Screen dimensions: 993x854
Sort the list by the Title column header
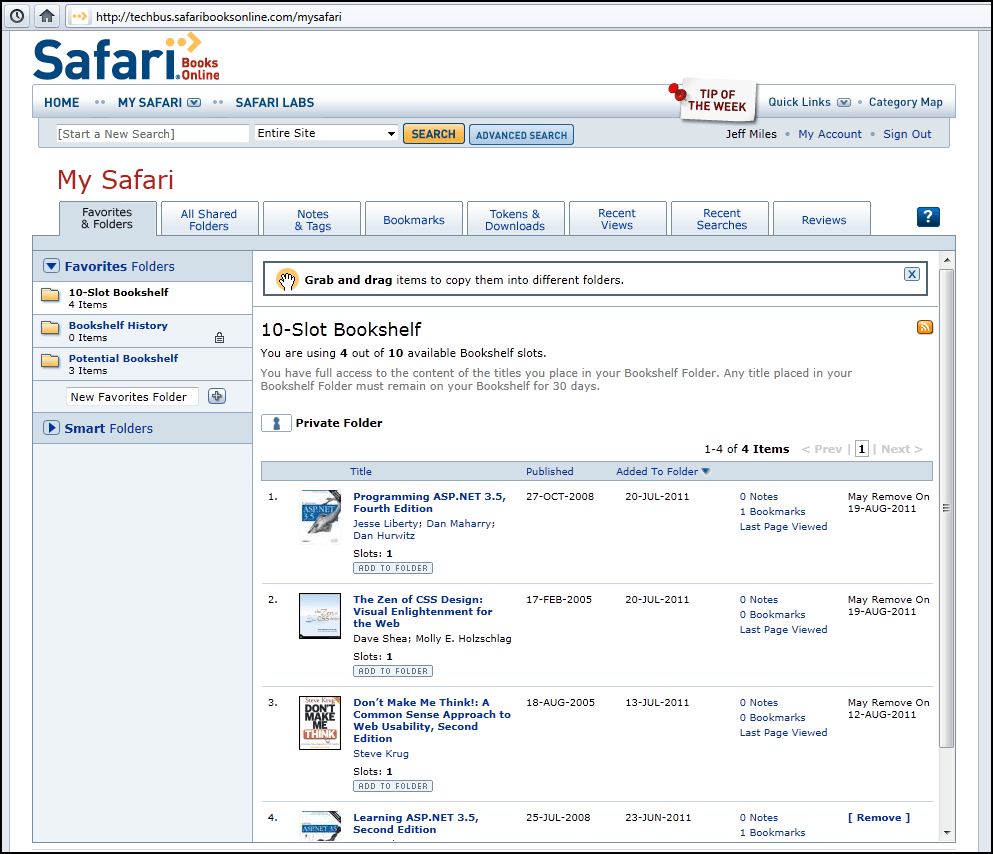coord(361,471)
